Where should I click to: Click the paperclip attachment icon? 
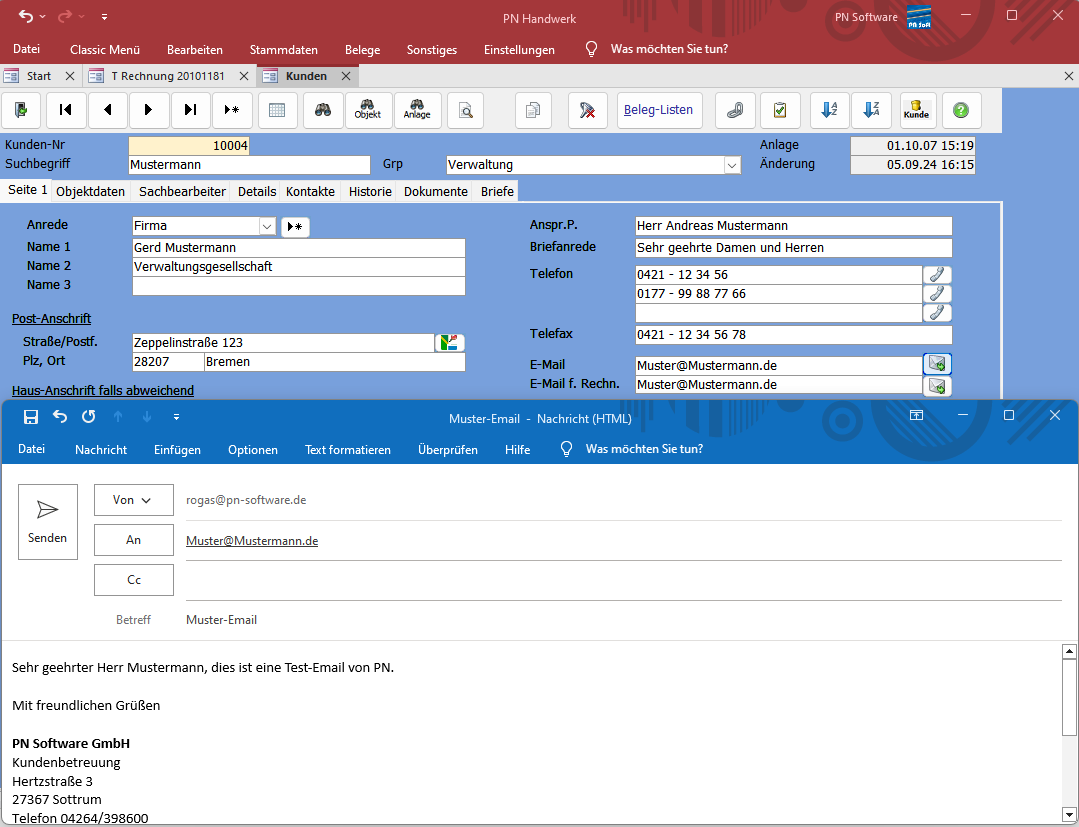click(x=735, y=110)
